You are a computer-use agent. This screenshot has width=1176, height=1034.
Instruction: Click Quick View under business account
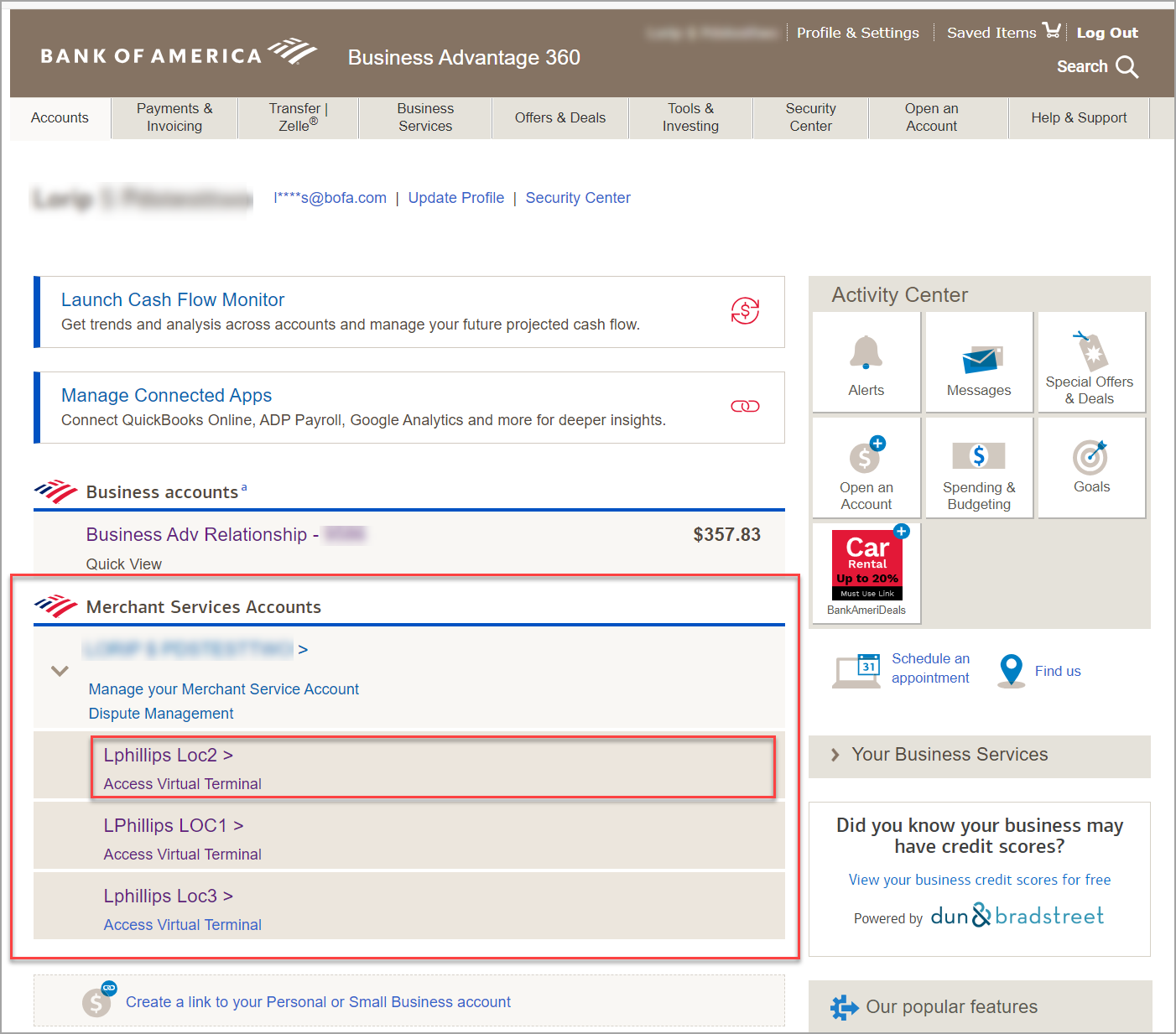123,564
